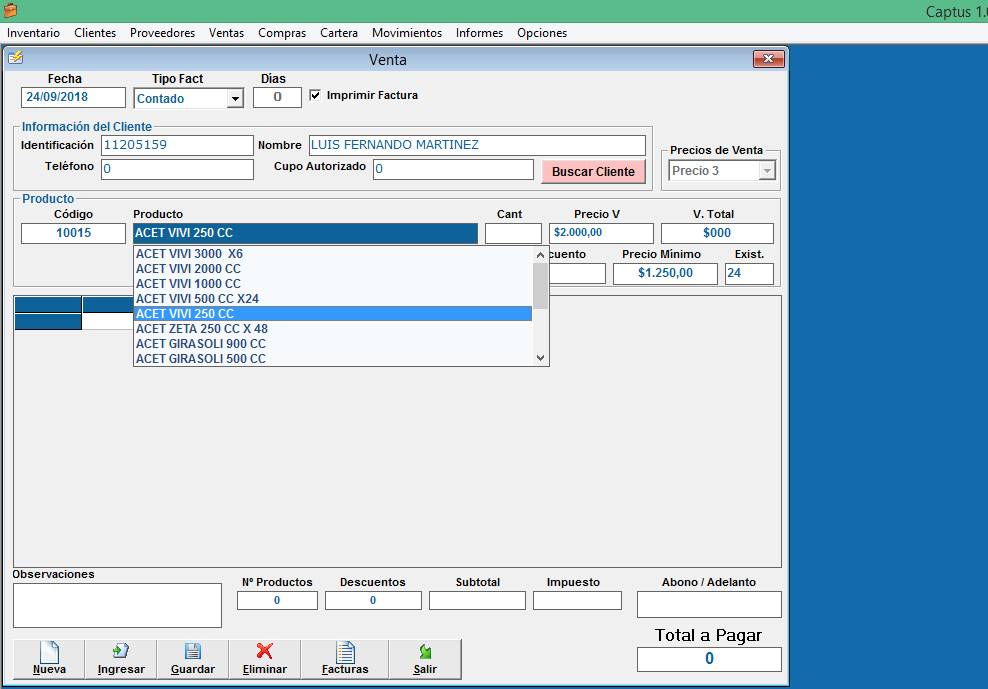
Task: Click the product list scrollbar down arrow
Action: (x=540, y=358)
